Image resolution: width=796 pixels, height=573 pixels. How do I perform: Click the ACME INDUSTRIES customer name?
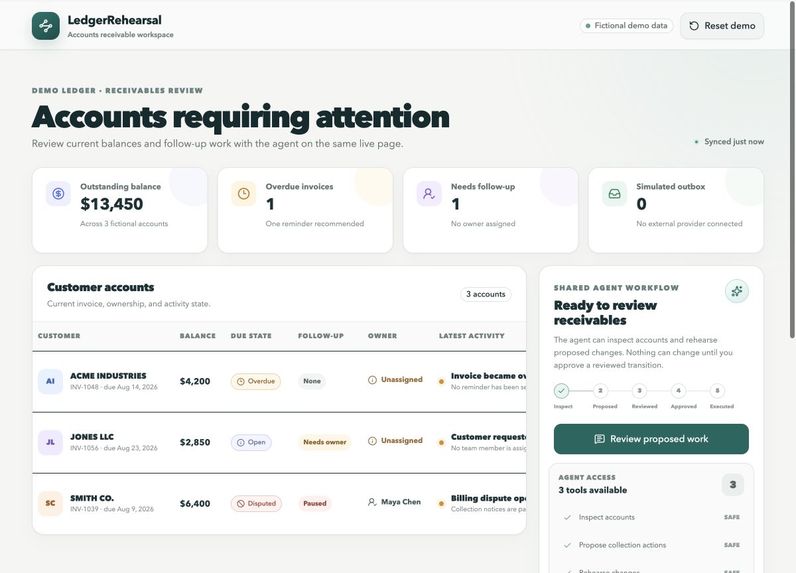pos(108,376)
